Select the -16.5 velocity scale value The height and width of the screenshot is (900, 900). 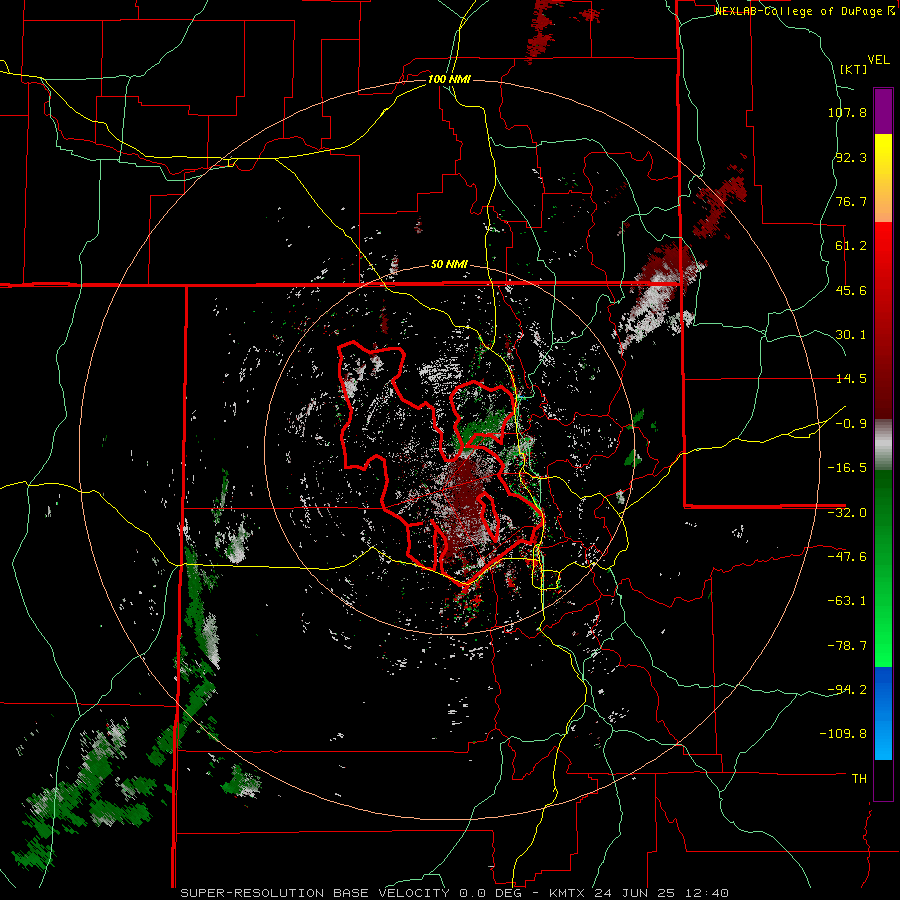coord(847,468)
